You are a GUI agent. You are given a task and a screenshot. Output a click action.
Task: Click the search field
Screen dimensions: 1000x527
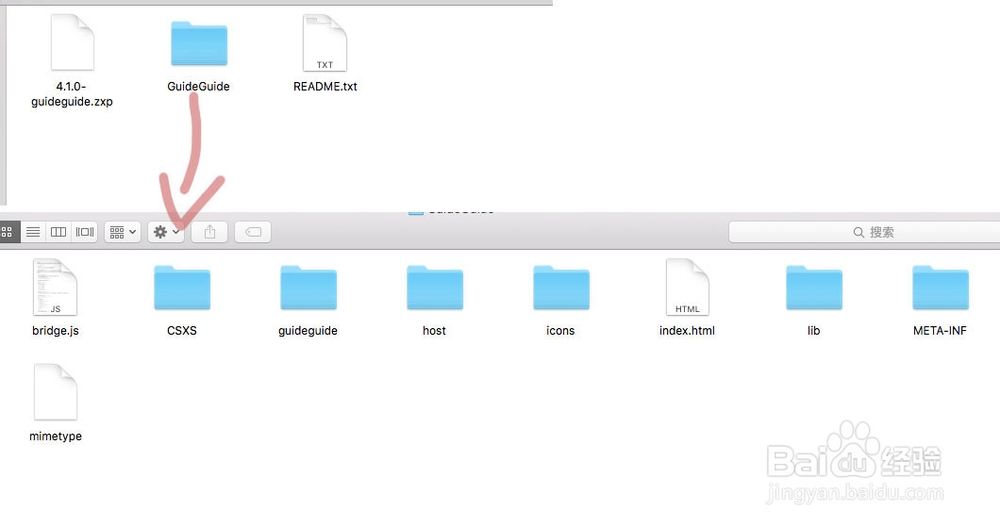point(864,232)
